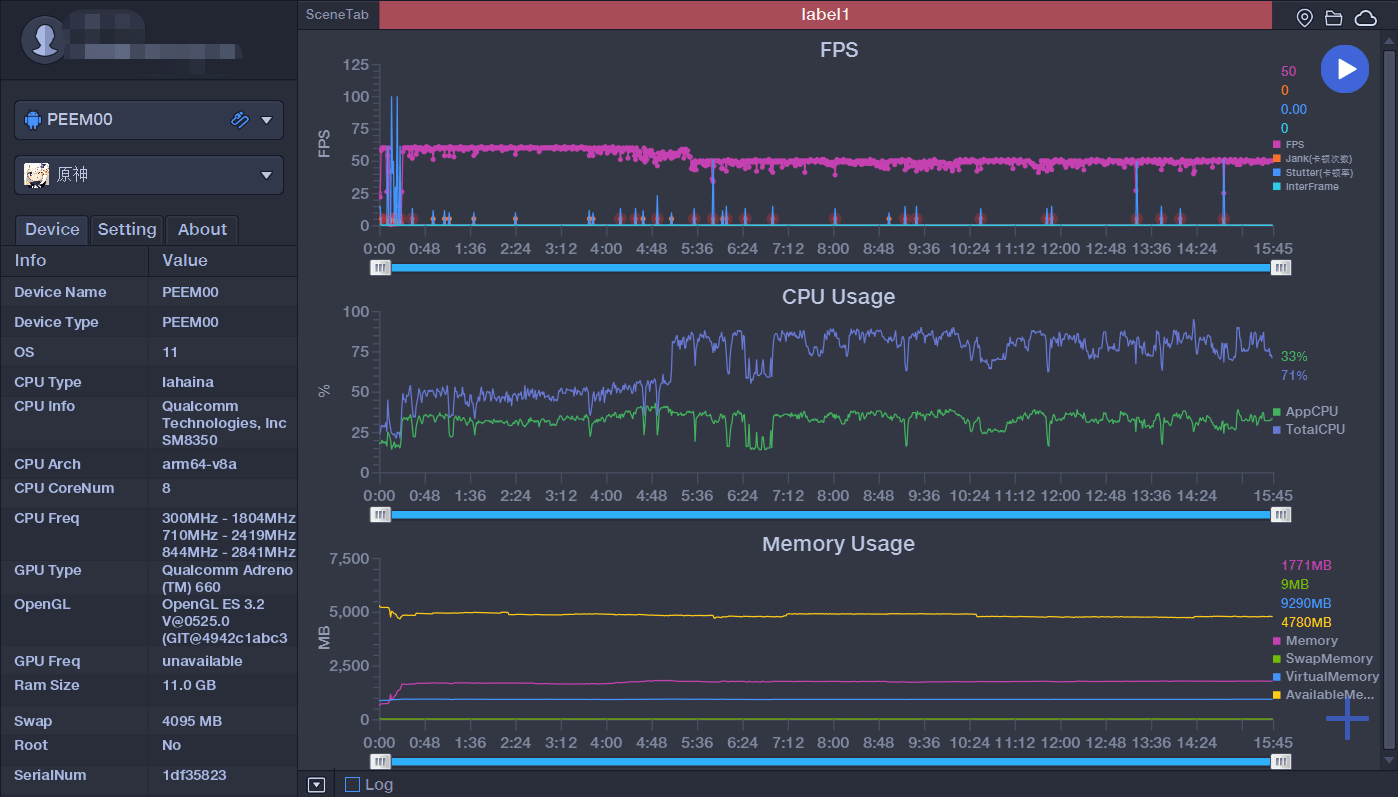Click the Android robot icon next to PEEM00
This screenshot has width=1398, height=797.
[x=33, y=120]
